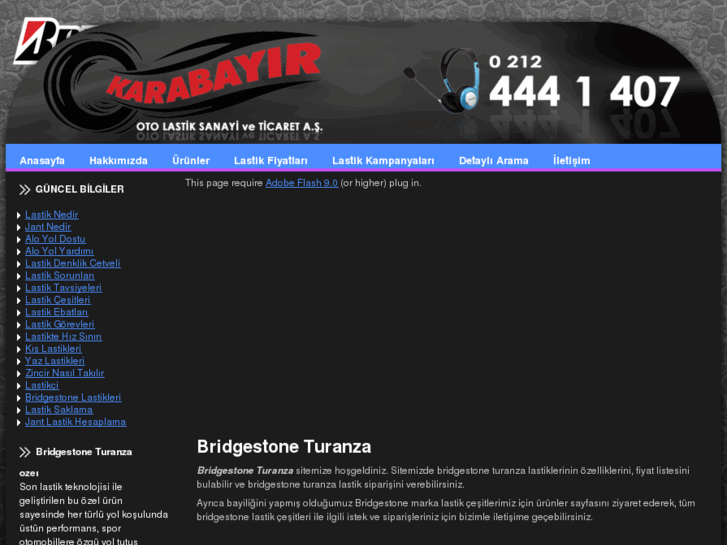Select Lastik Fiyatları in navigation bar
727x545 pixels.
271,160
